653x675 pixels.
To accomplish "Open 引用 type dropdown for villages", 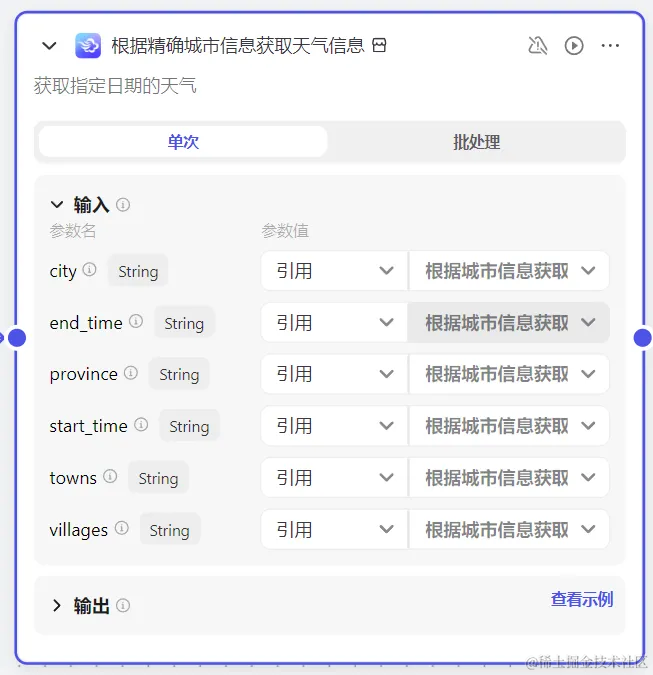I will click(x=334, y=529).
